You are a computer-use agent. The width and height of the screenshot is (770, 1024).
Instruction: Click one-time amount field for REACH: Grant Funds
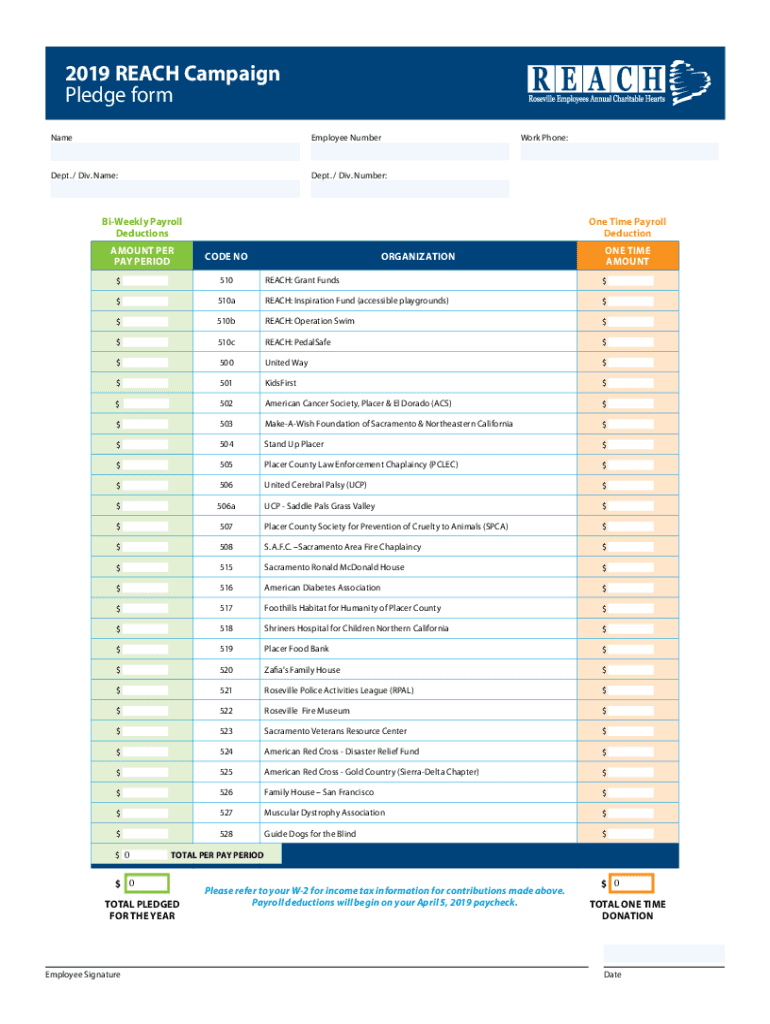[632, 281]
